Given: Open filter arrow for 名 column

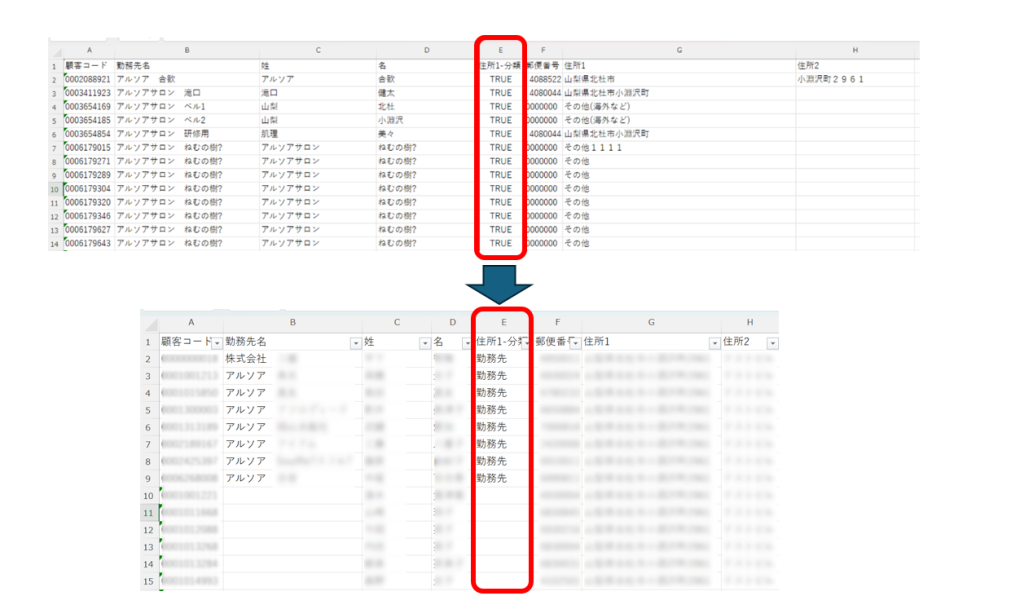Looking at the screenshot, I should coord(463,343).
